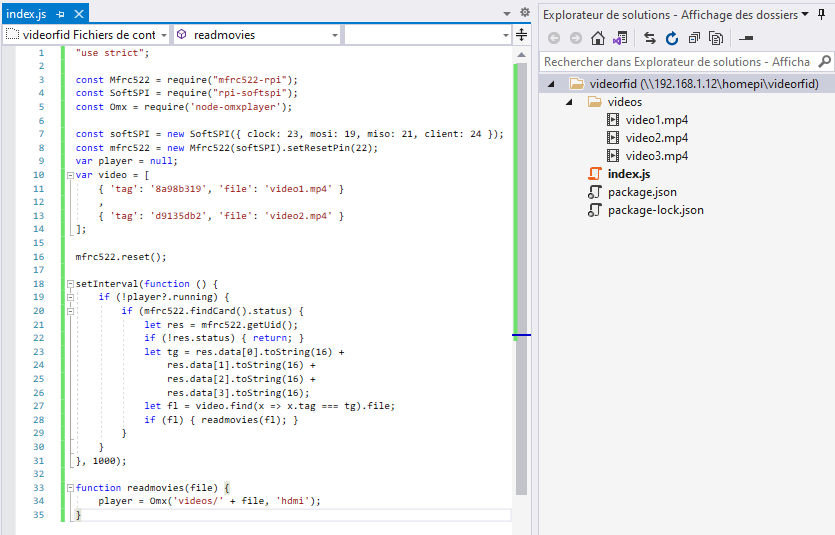Click the Home icon in Solution Explorer
The height and width of the screenshot is (535, 835).
click(598, 38)
